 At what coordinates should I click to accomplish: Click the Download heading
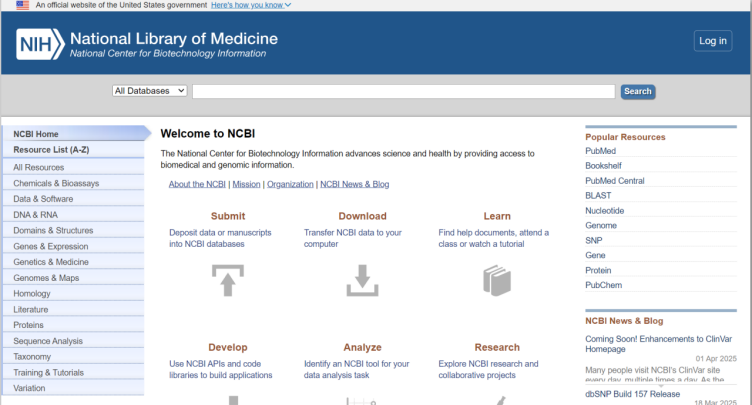[x=363, y=216]
